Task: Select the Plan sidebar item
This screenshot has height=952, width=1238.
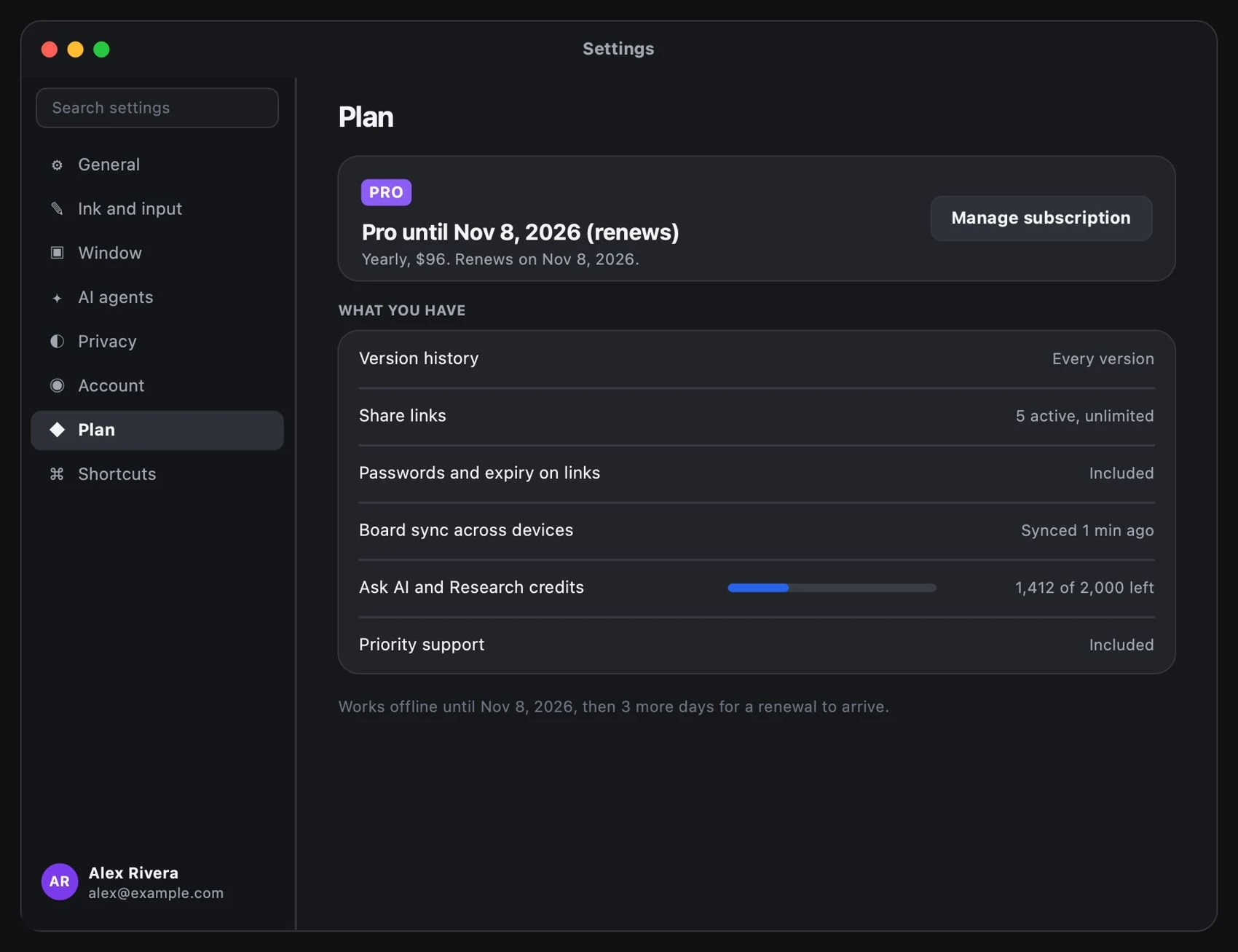Action: tap(157, 430)
